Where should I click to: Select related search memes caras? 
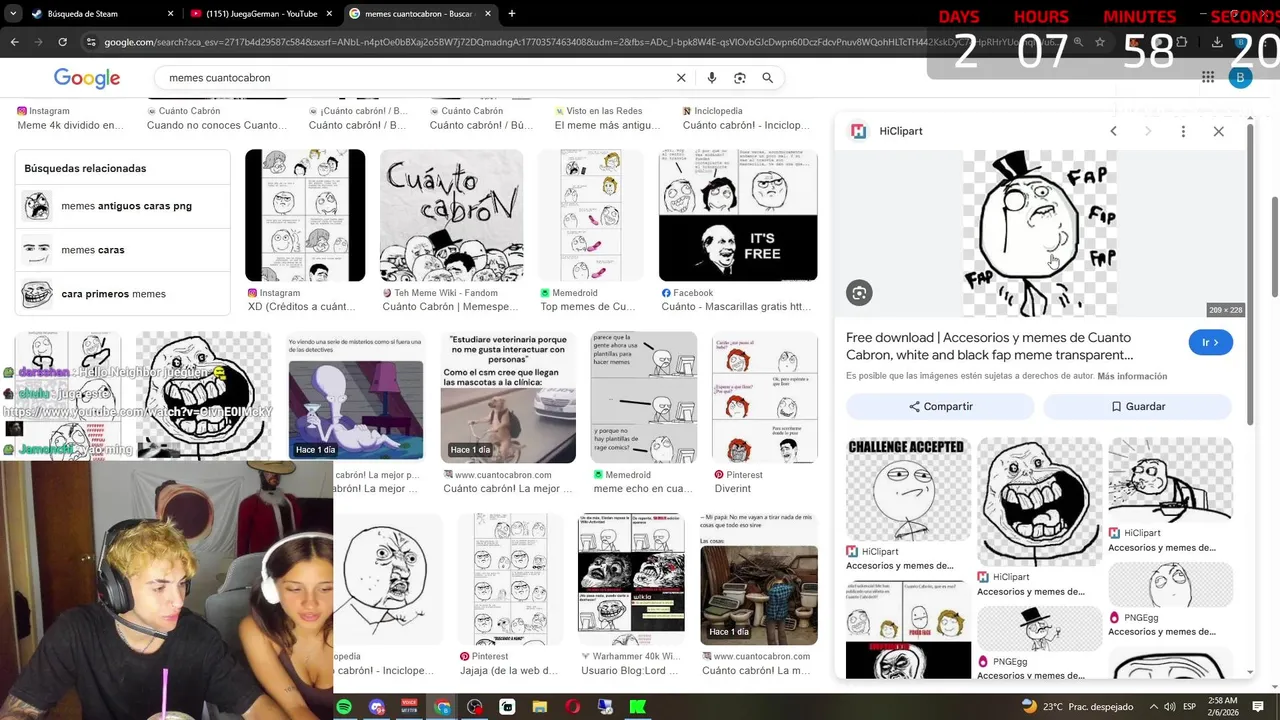tap(123, 250)
